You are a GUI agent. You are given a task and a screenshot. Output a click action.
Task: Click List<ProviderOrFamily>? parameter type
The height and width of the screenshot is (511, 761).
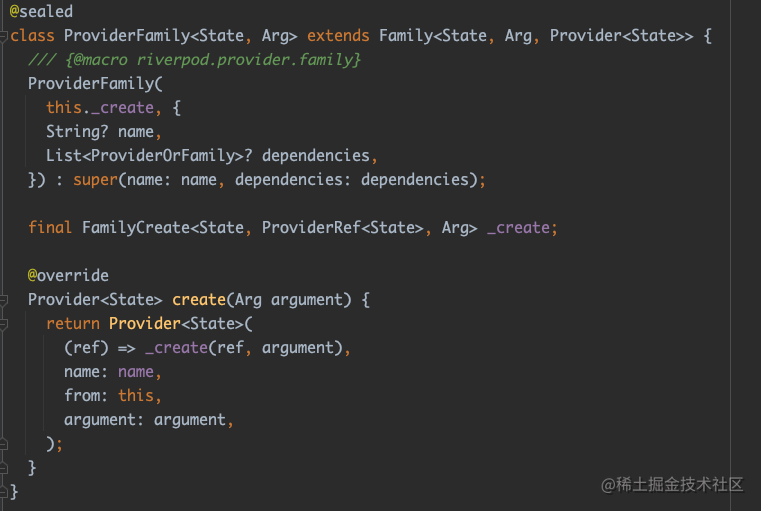pos(149,156)
